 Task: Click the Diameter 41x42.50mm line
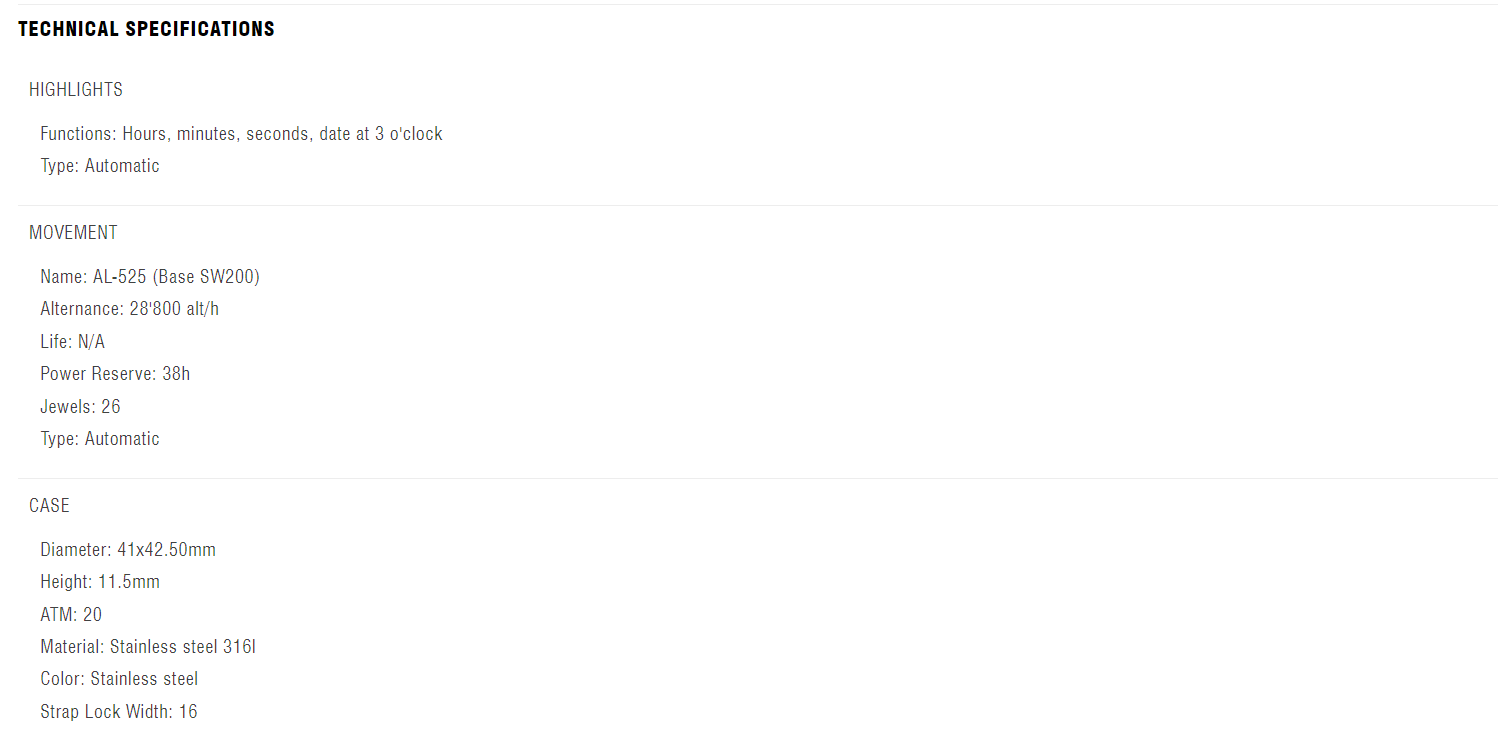[x=128, y=550]
